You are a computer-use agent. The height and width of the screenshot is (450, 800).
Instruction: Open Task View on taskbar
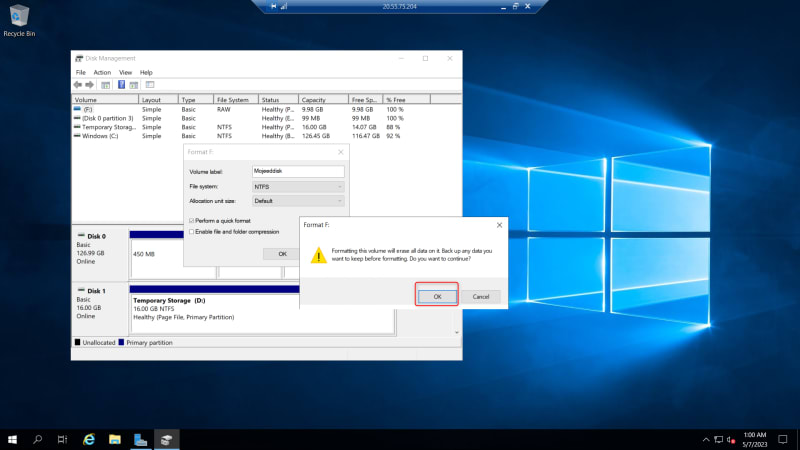pyautogui.click(x=62, y=439)
